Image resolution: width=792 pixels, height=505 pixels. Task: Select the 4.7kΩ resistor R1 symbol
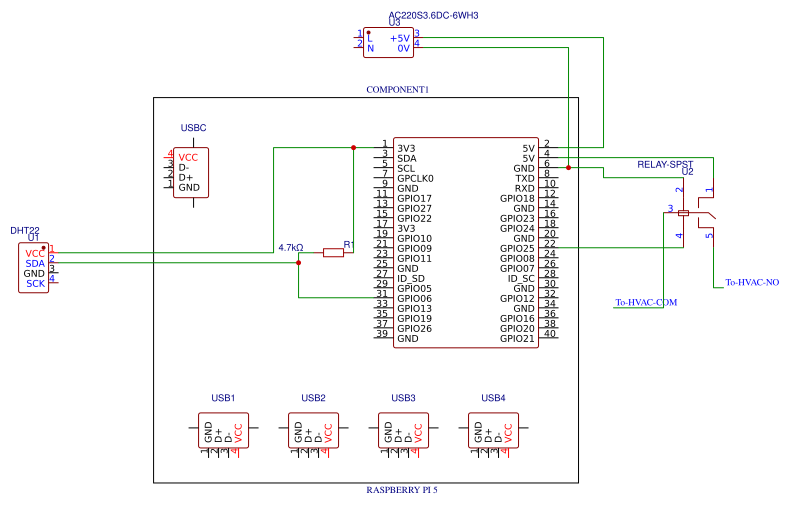[333, 252]
